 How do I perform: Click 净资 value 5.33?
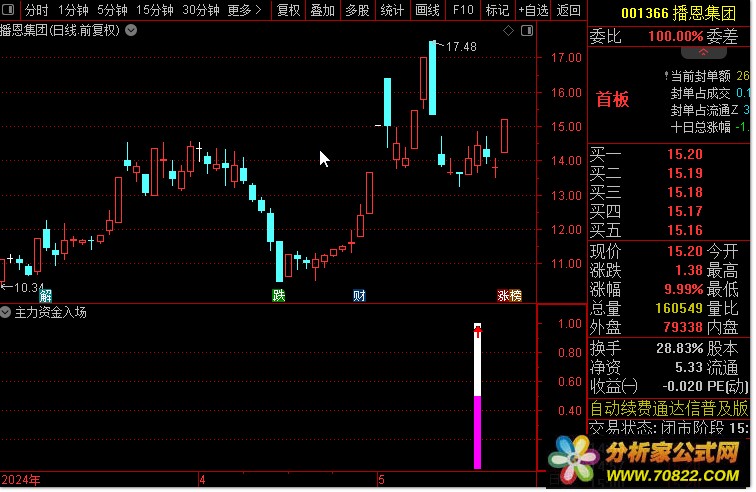coord(689,368)
